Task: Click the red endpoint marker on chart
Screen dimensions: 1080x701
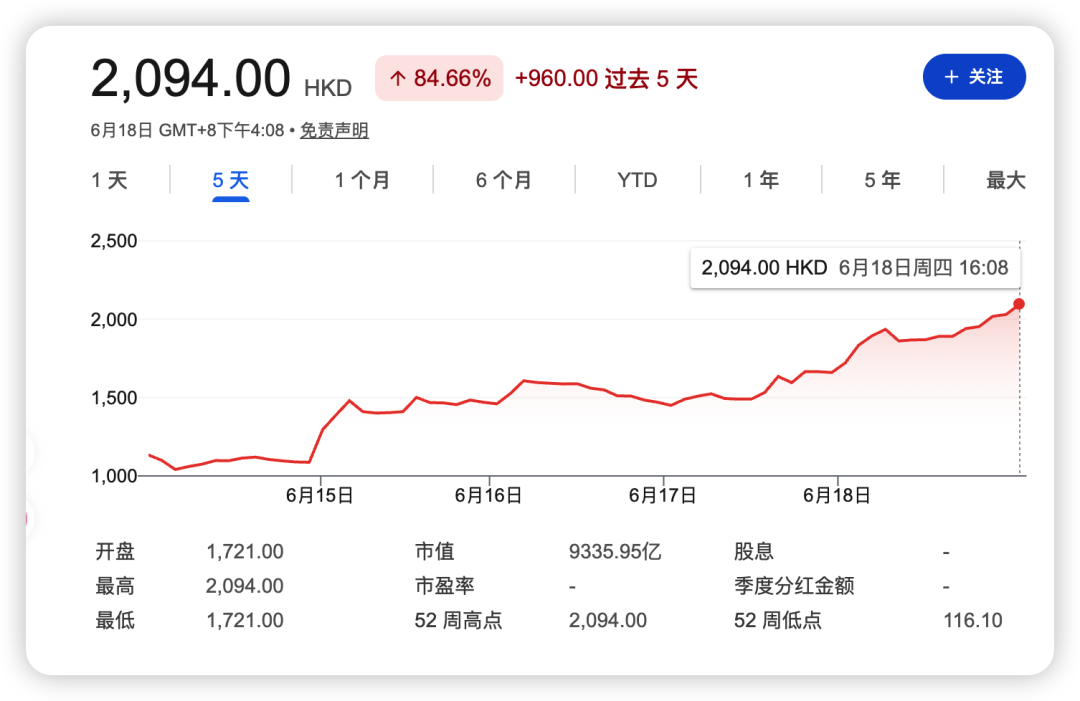Action: [1019, 304]
